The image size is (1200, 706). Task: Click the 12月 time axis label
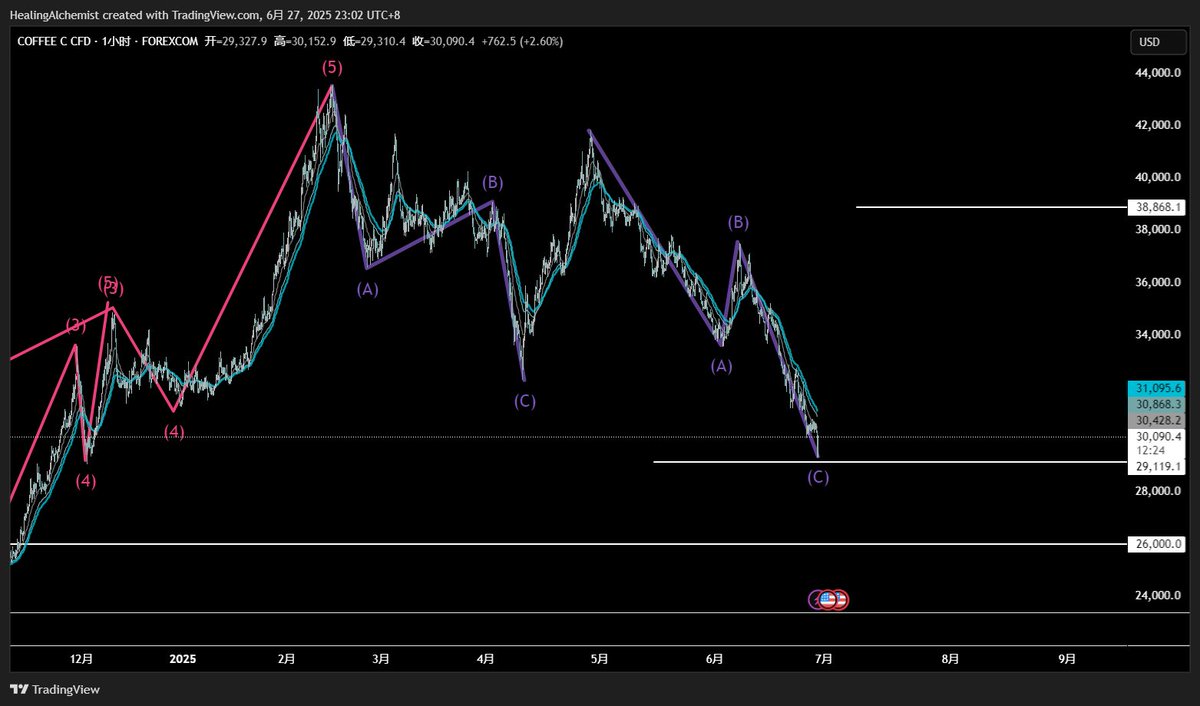click(x=82, y=659)
